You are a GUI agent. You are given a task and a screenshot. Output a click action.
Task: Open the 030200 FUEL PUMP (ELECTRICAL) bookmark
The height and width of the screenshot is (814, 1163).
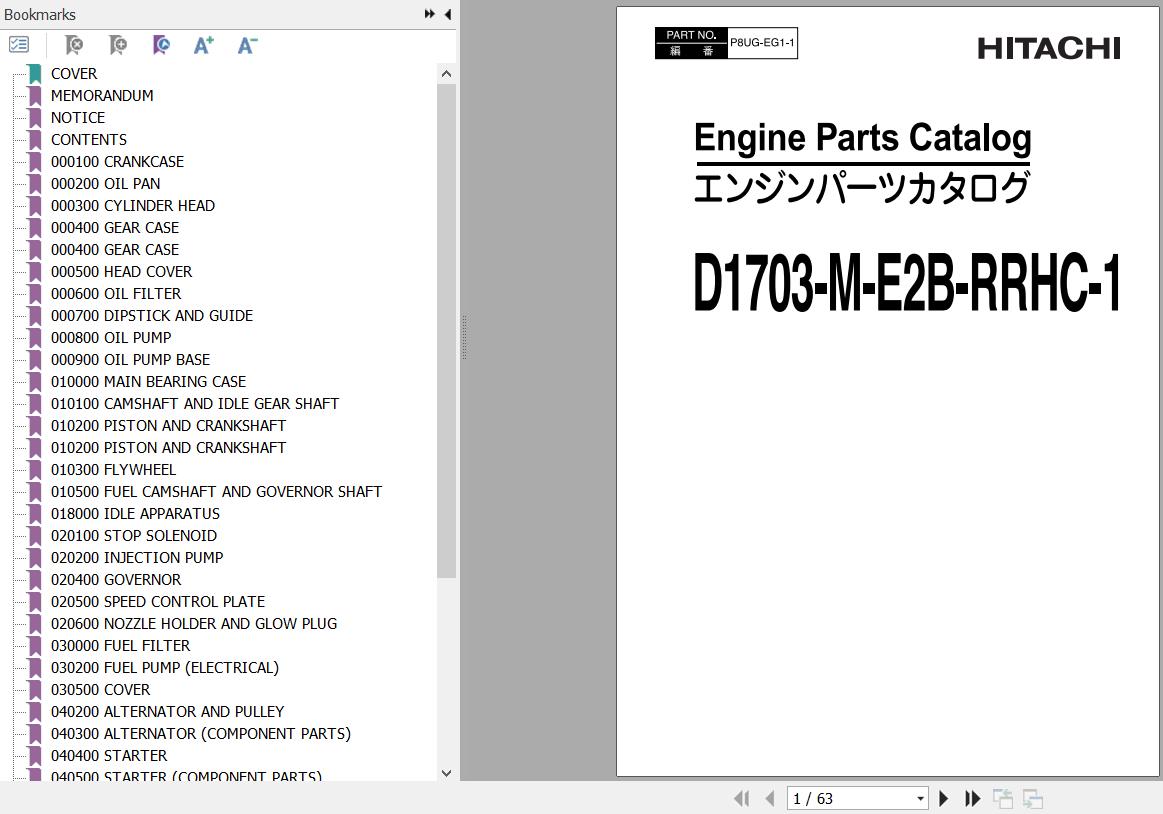tap(165, 668)
